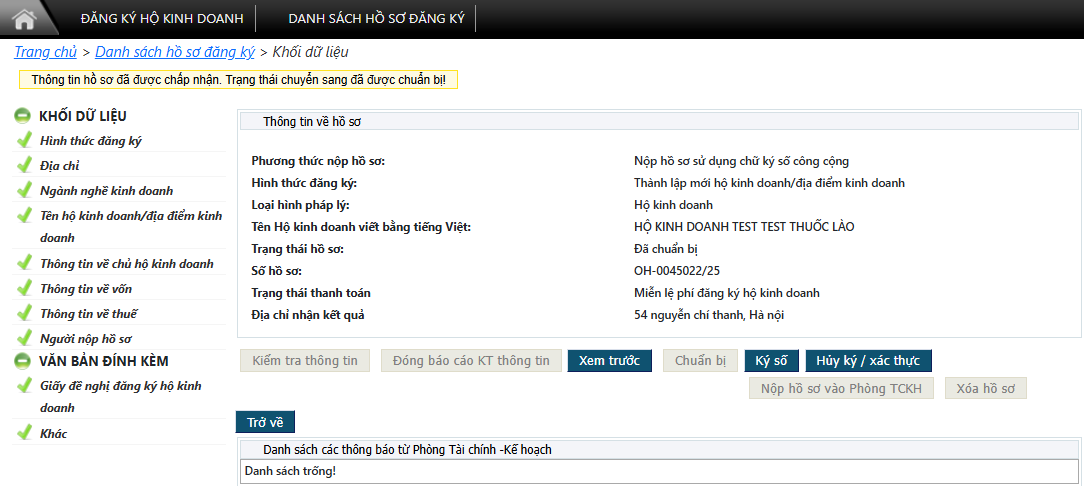Go to Trang chủ breadcrumb link
Viewport: 1084px width, 486px height.
(45, 52)
